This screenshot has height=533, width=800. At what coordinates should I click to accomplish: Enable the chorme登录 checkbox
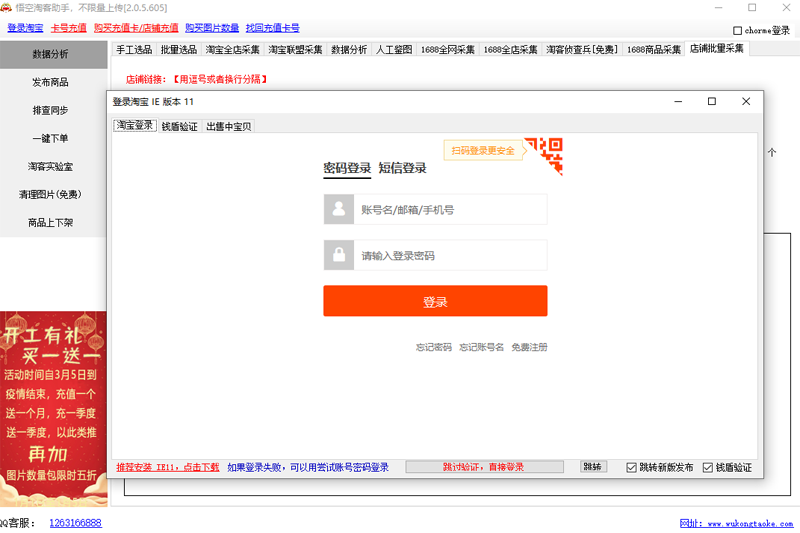[738, 31]
